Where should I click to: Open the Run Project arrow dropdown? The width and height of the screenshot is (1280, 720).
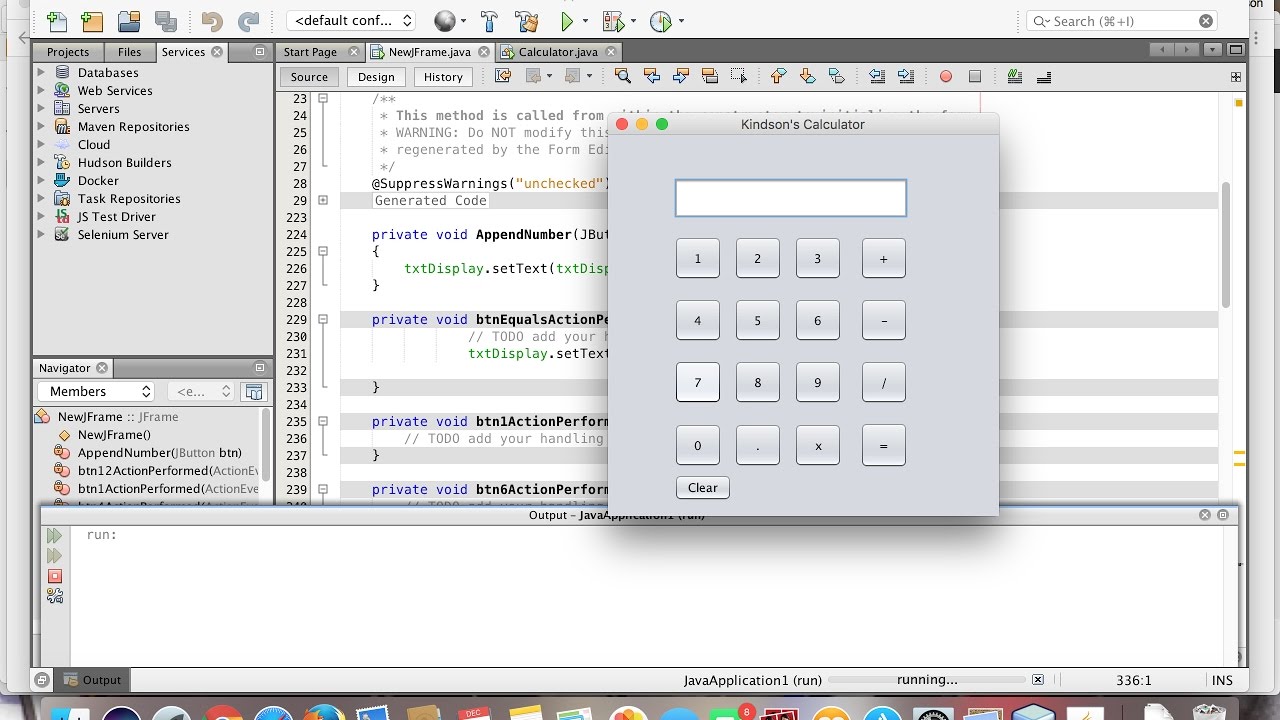[x=586, y=20]
